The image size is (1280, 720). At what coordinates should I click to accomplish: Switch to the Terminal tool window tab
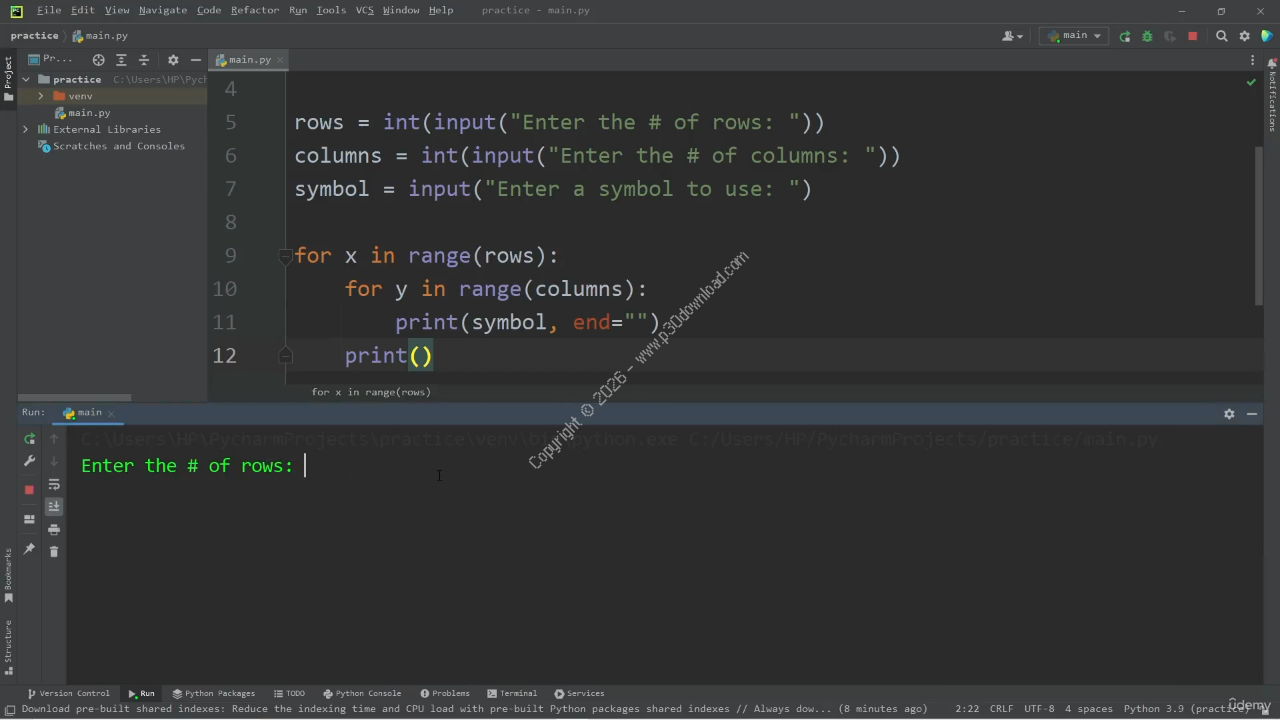point(512,693)
